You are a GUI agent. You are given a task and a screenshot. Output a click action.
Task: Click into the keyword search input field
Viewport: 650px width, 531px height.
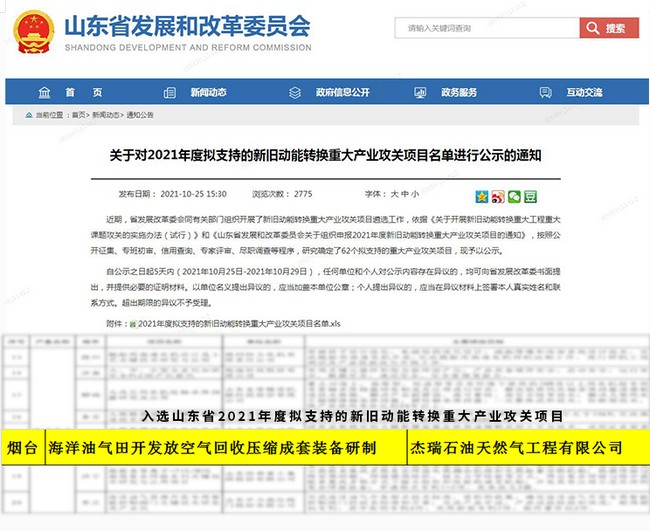click(487, 28)
